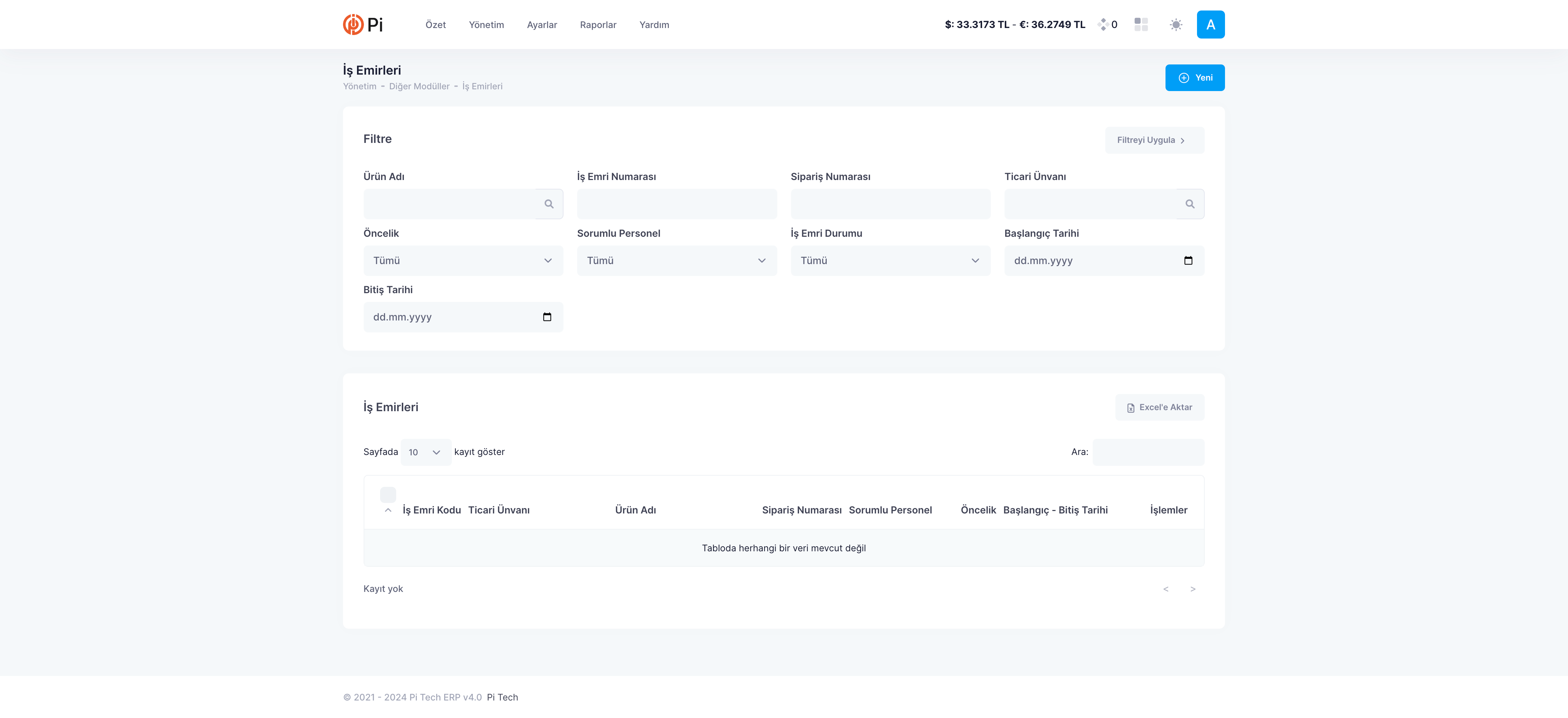Change records-per-page dropdown showing 10

[x=426, y=453]
